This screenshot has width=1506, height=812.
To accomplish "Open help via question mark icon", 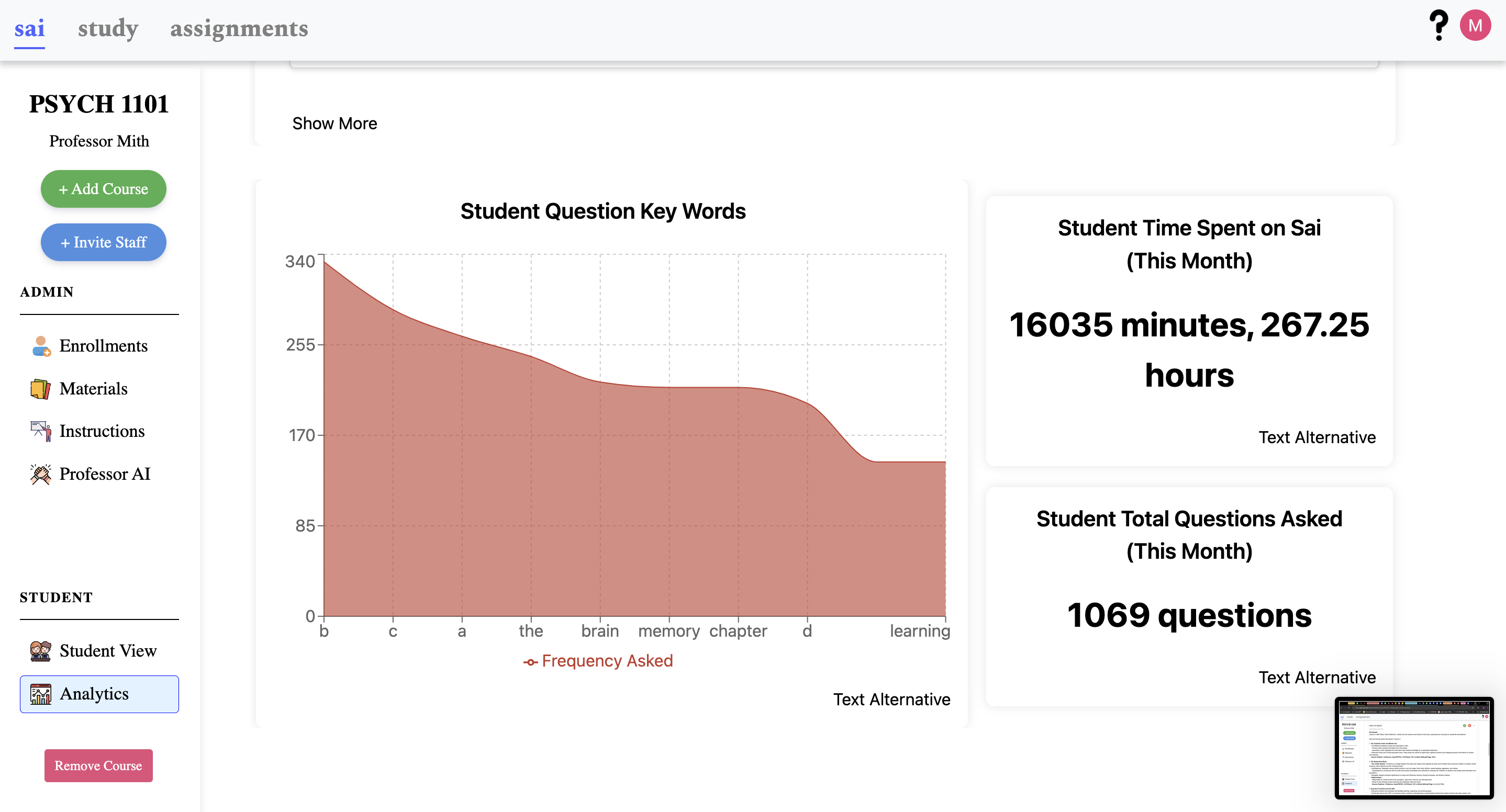I will click(1438, 26).
